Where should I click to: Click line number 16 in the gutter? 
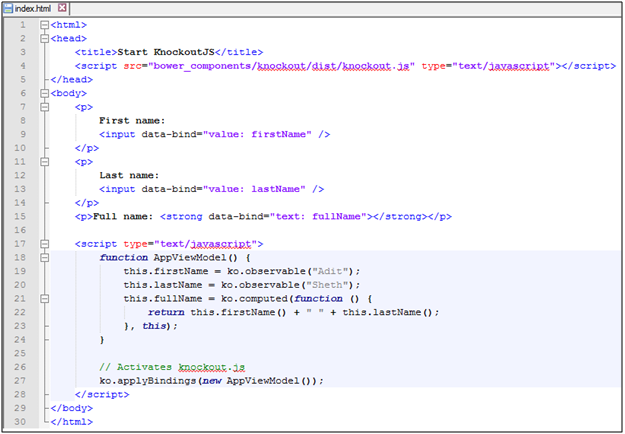[x=20, y=230]
